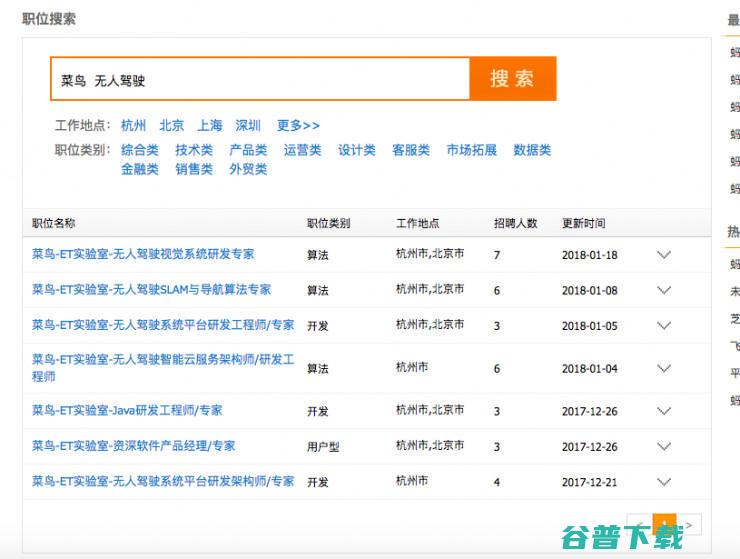
Task: Go to next results page arrow
Action: point(690,525)
